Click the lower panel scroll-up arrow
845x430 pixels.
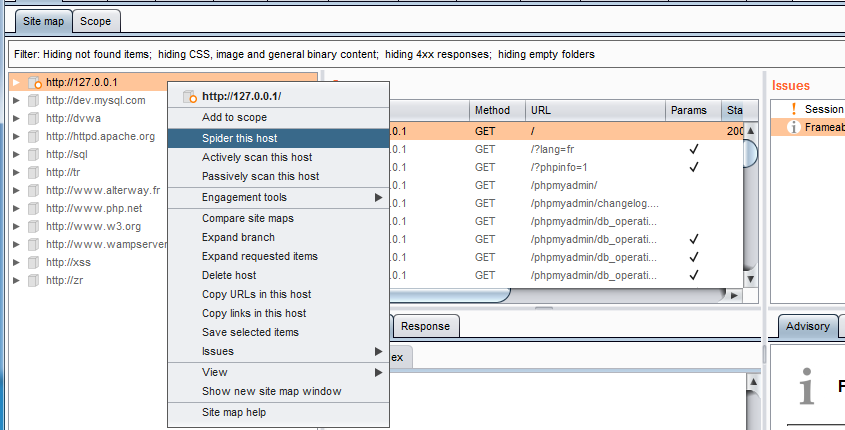pyautogui.click(x=753, y=383)
